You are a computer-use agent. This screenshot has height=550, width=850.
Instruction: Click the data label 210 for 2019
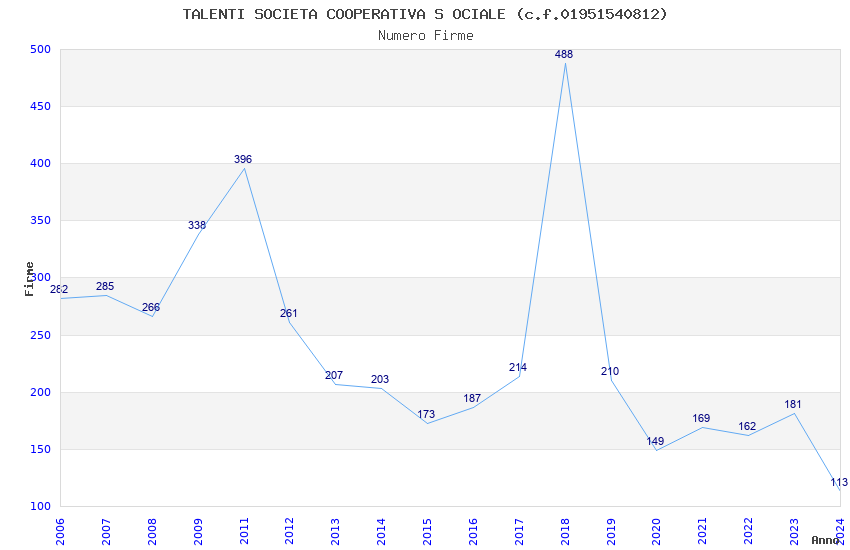click(610, 372)
